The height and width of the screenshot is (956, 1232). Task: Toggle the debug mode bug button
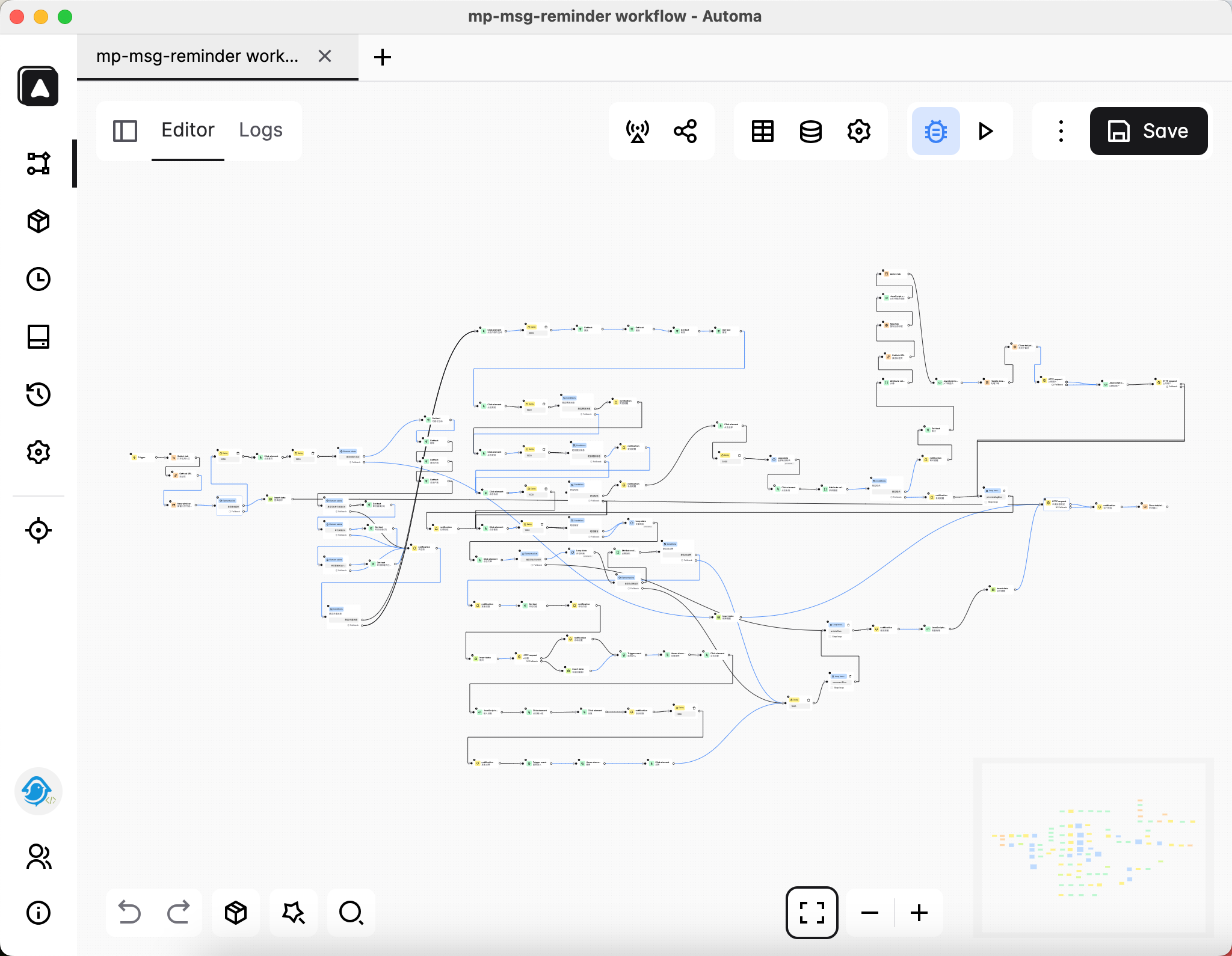point(935,131)
